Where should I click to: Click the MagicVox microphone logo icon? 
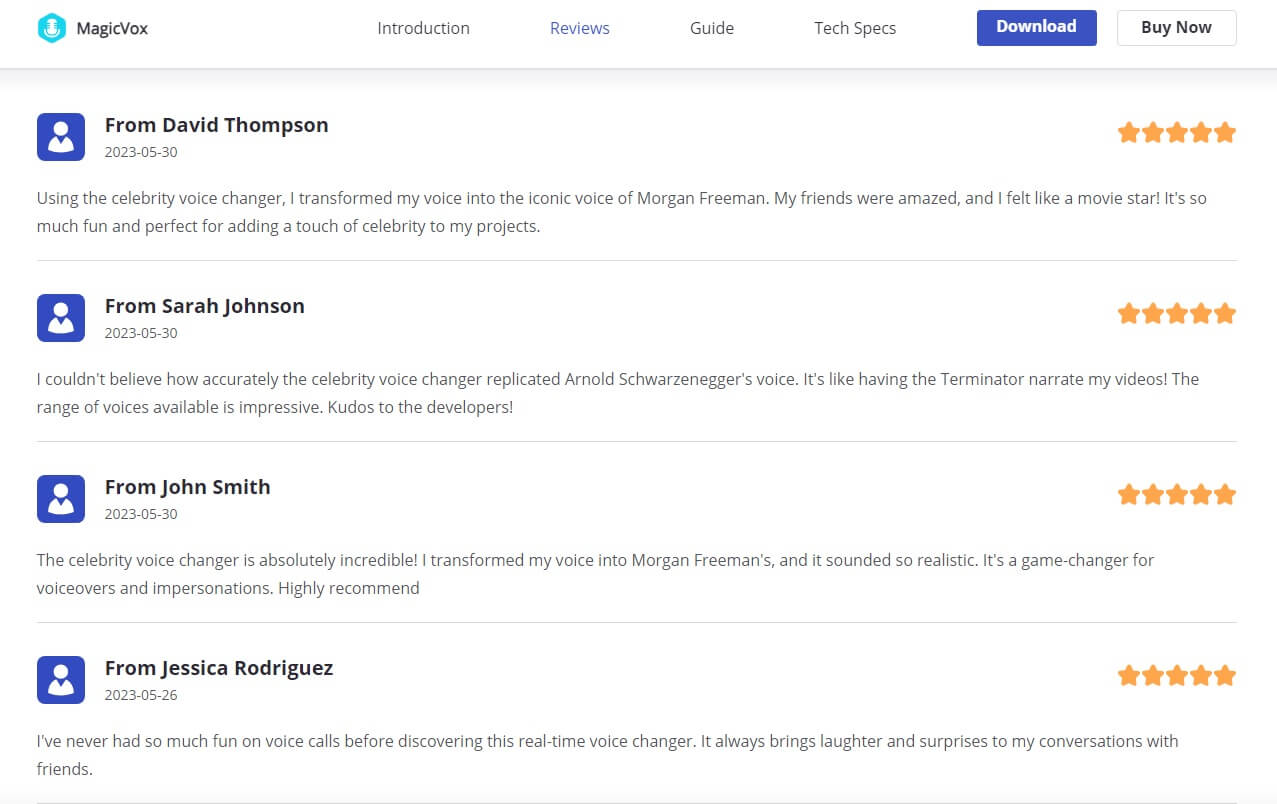[x=51, y=28]
